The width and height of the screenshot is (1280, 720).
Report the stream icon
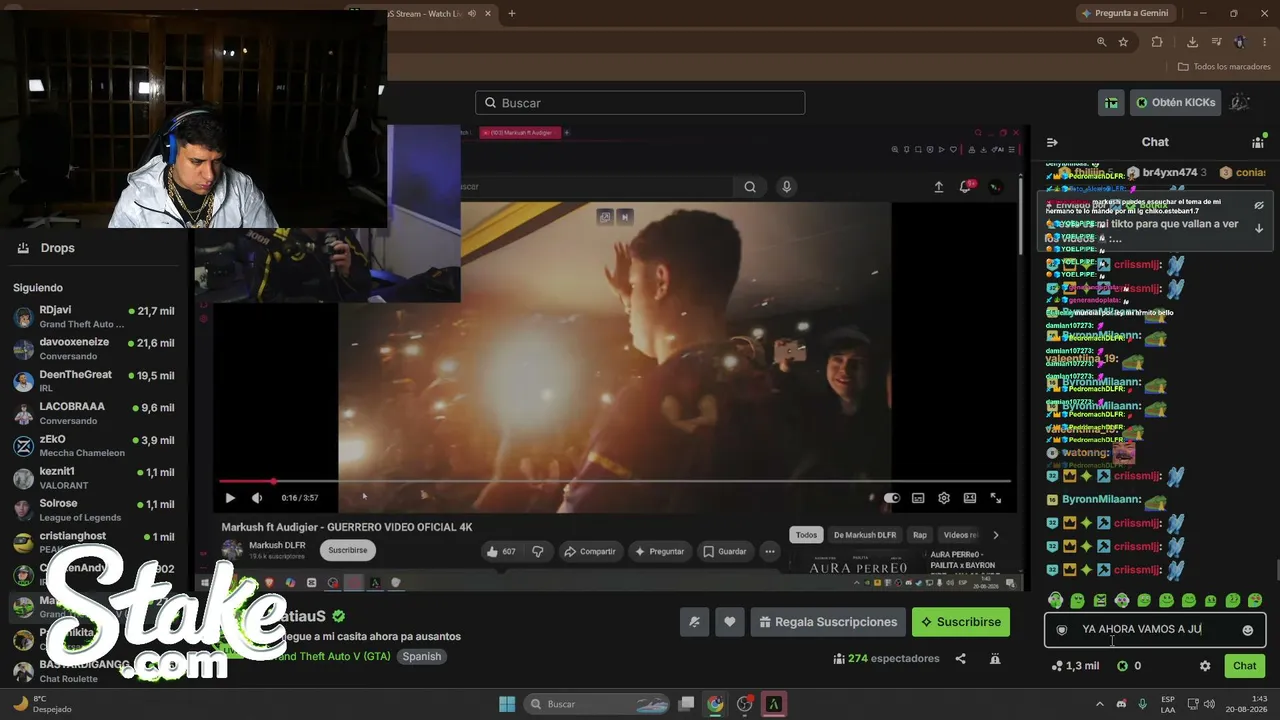pyautogui.click(x=995, y=659)
